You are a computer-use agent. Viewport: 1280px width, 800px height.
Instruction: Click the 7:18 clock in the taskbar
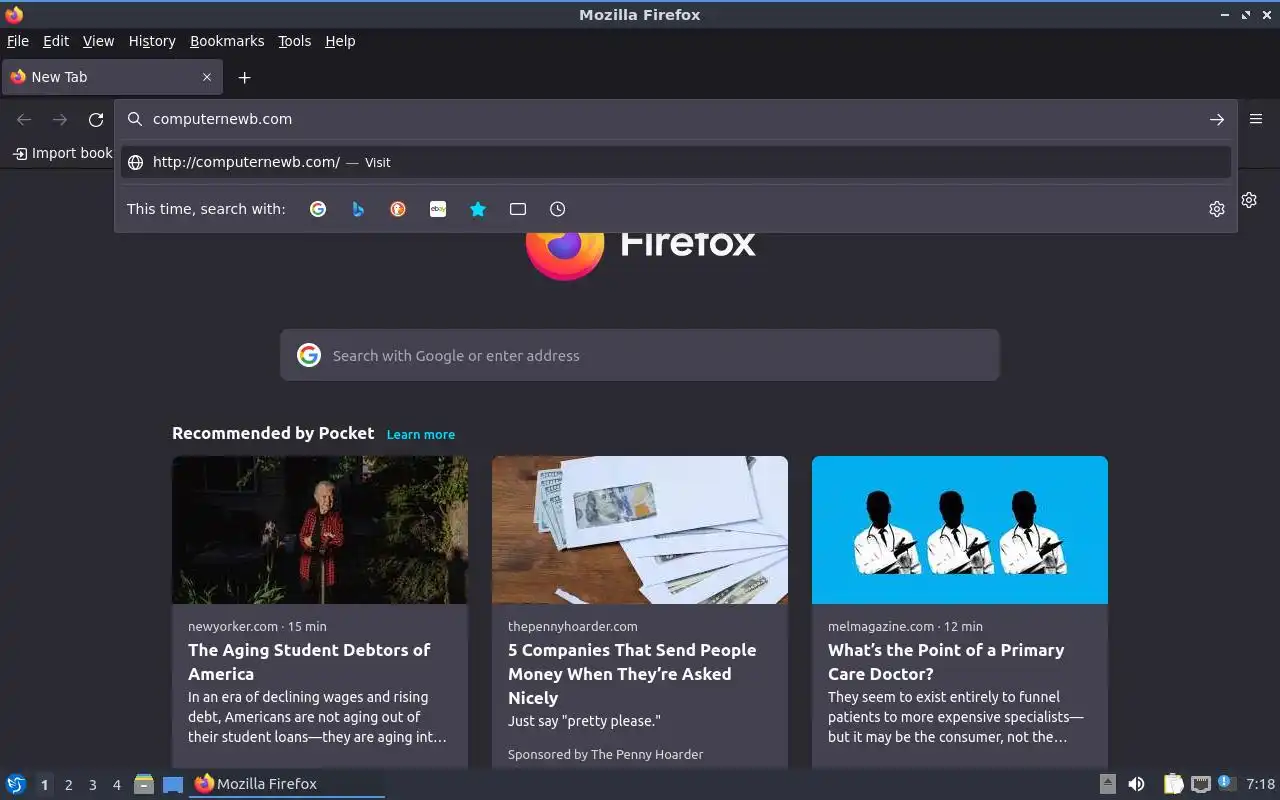coord(1261,784)
